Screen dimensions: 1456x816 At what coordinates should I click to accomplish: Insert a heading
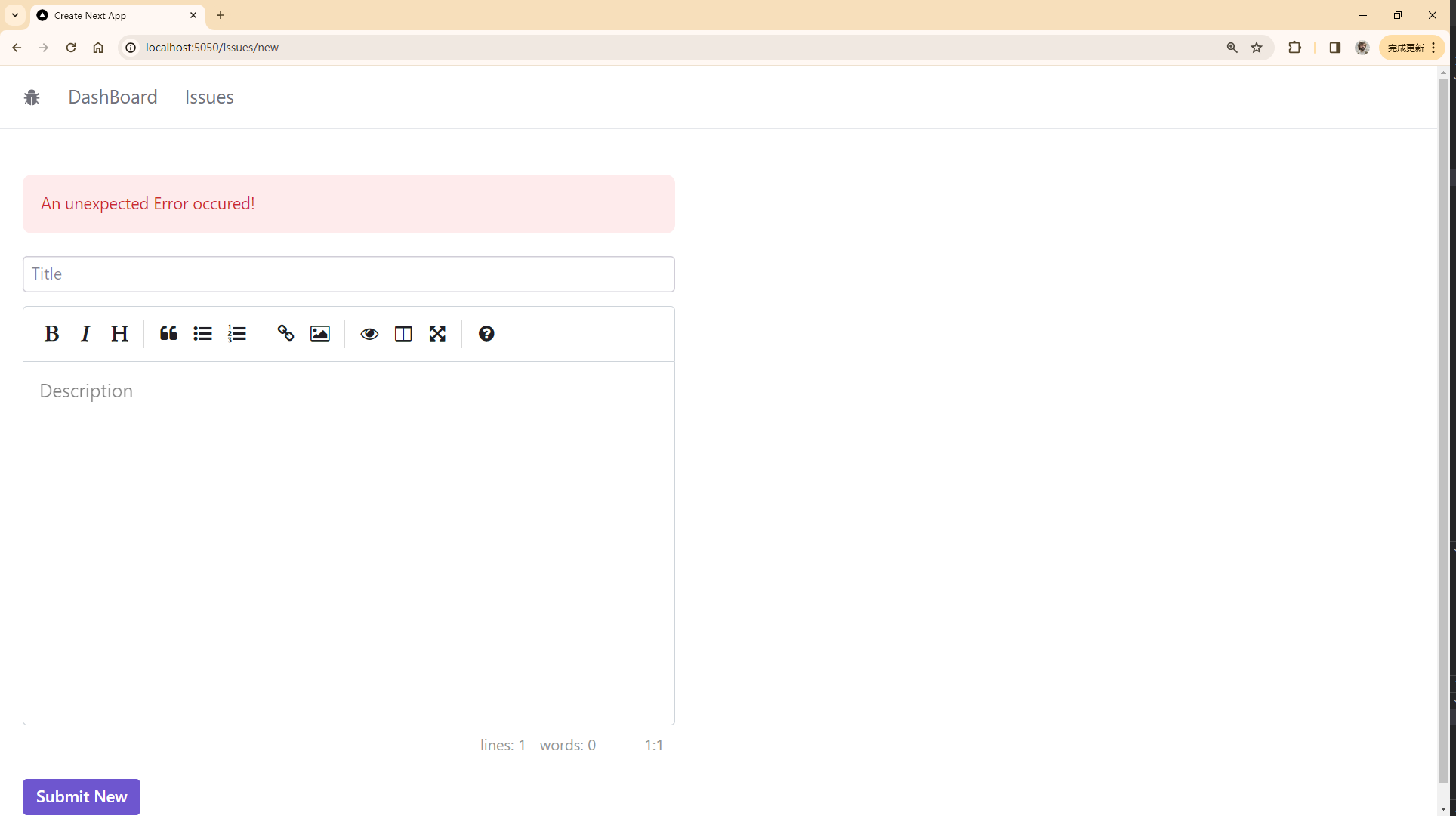[119, 333]
